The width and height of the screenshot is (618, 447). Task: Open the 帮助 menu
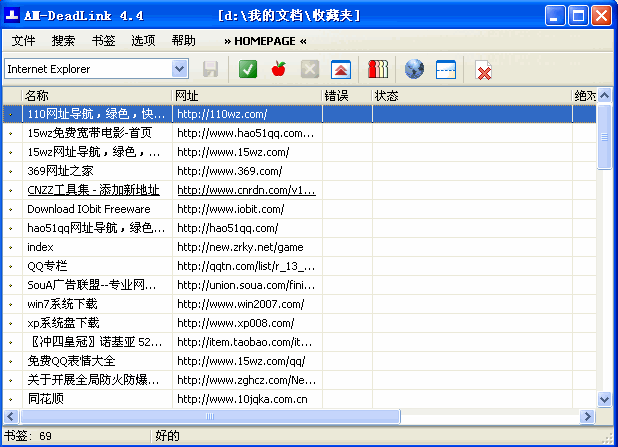tap(183, 41)
